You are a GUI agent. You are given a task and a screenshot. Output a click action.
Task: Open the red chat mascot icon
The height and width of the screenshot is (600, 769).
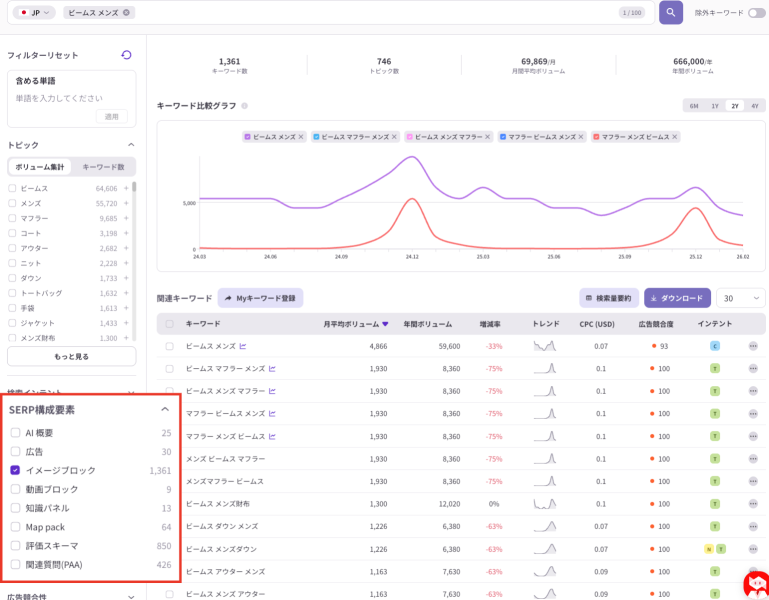757,585
